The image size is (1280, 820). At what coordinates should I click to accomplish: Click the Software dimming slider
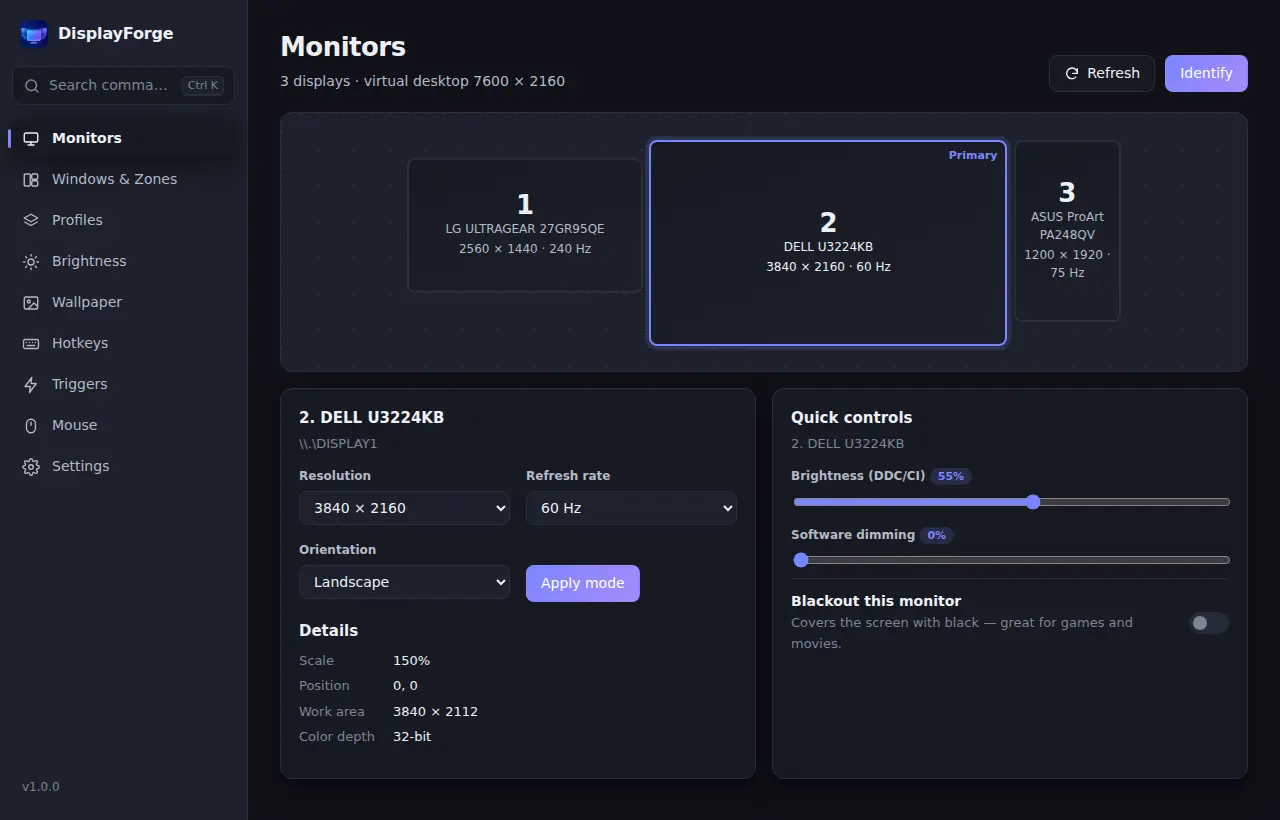pyautogui.click(x=1011, y=560)
